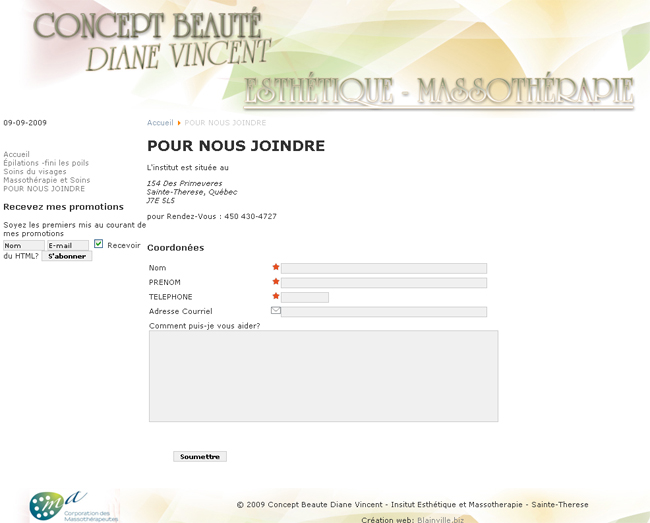Open Soins du visages menu item
This screenshot has height=523, width=650.
(x=35, y=172)
